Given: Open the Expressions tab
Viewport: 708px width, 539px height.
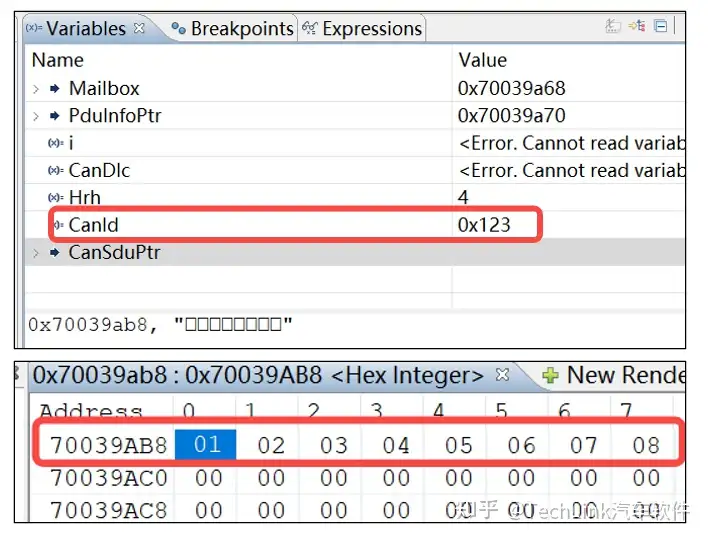Looking at the screenshot, I should [x=372, y=29].
